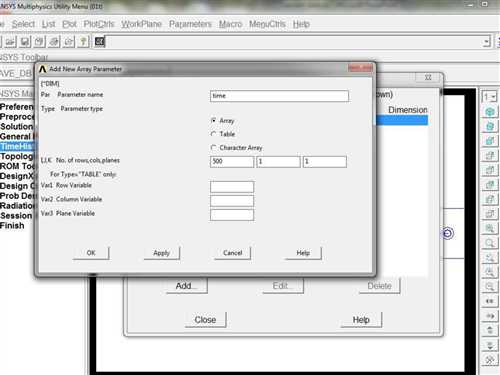500x375 pixels.
Task: Switch to Isometric view icon
Action: coord(490,112)
